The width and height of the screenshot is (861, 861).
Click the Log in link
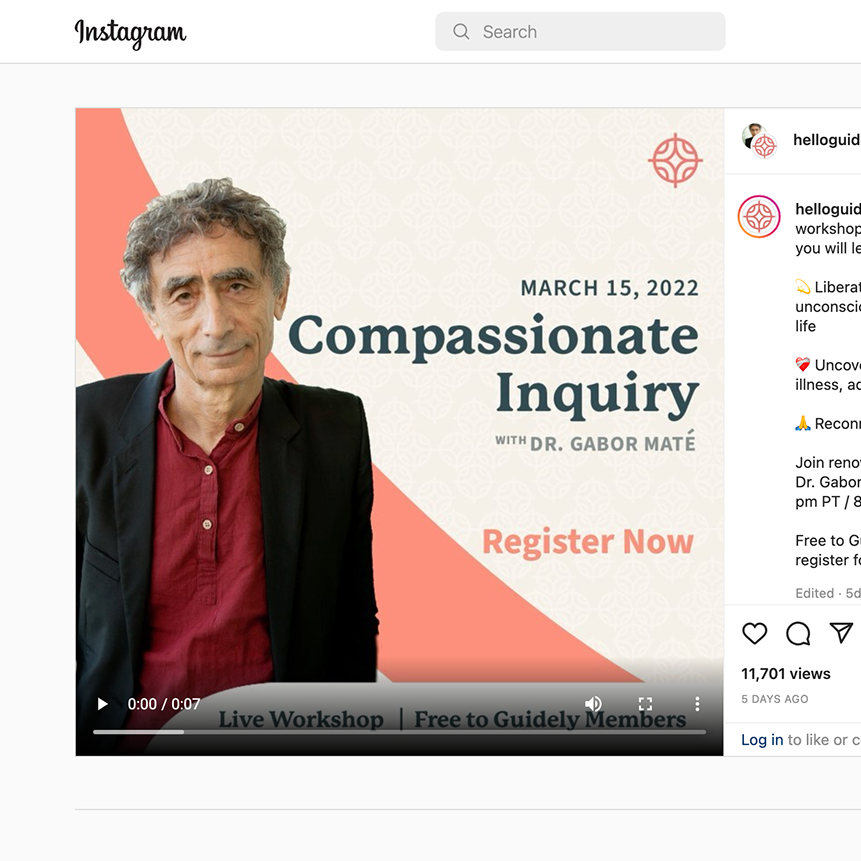[x=762, y=740]
